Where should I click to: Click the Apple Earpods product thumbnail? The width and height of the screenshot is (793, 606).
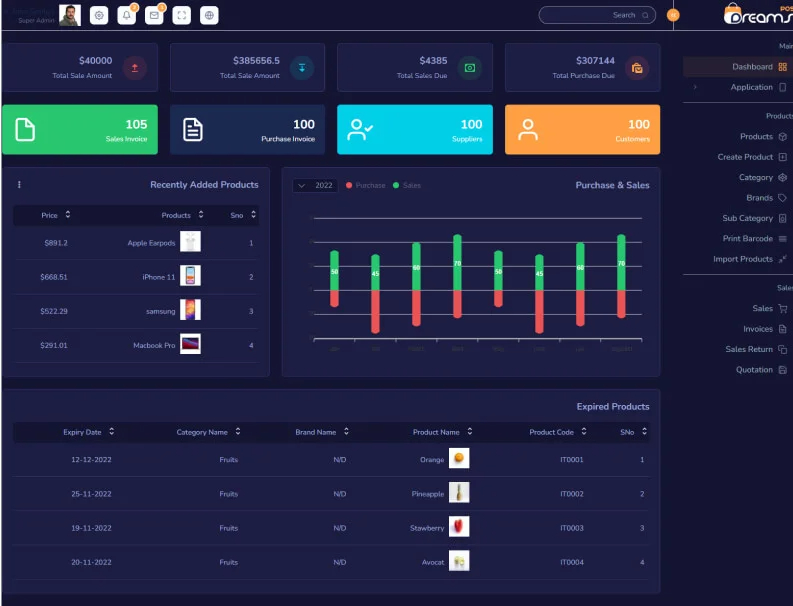[190, 241]
